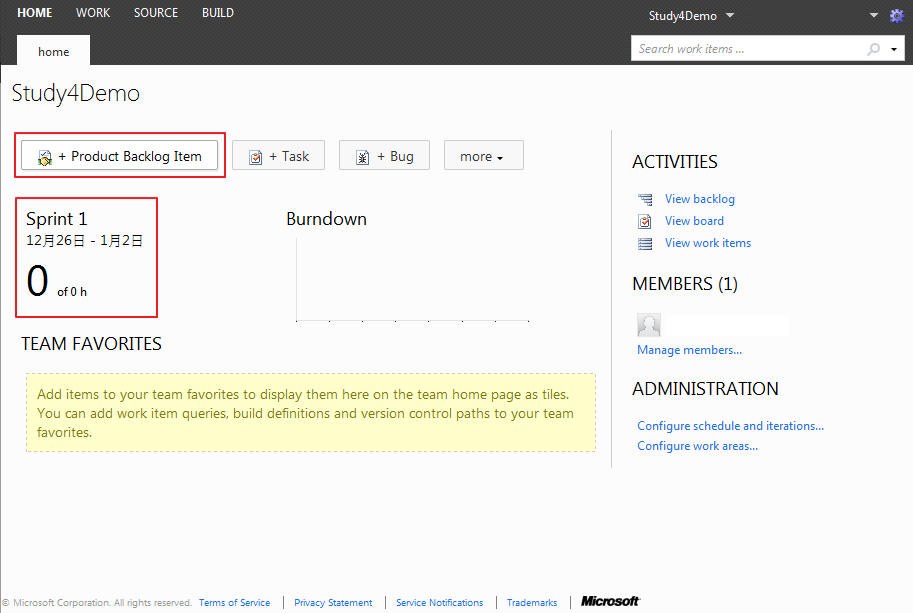
Task: Expand the more work item types dropdown
Action: click(x=483, y=155)
